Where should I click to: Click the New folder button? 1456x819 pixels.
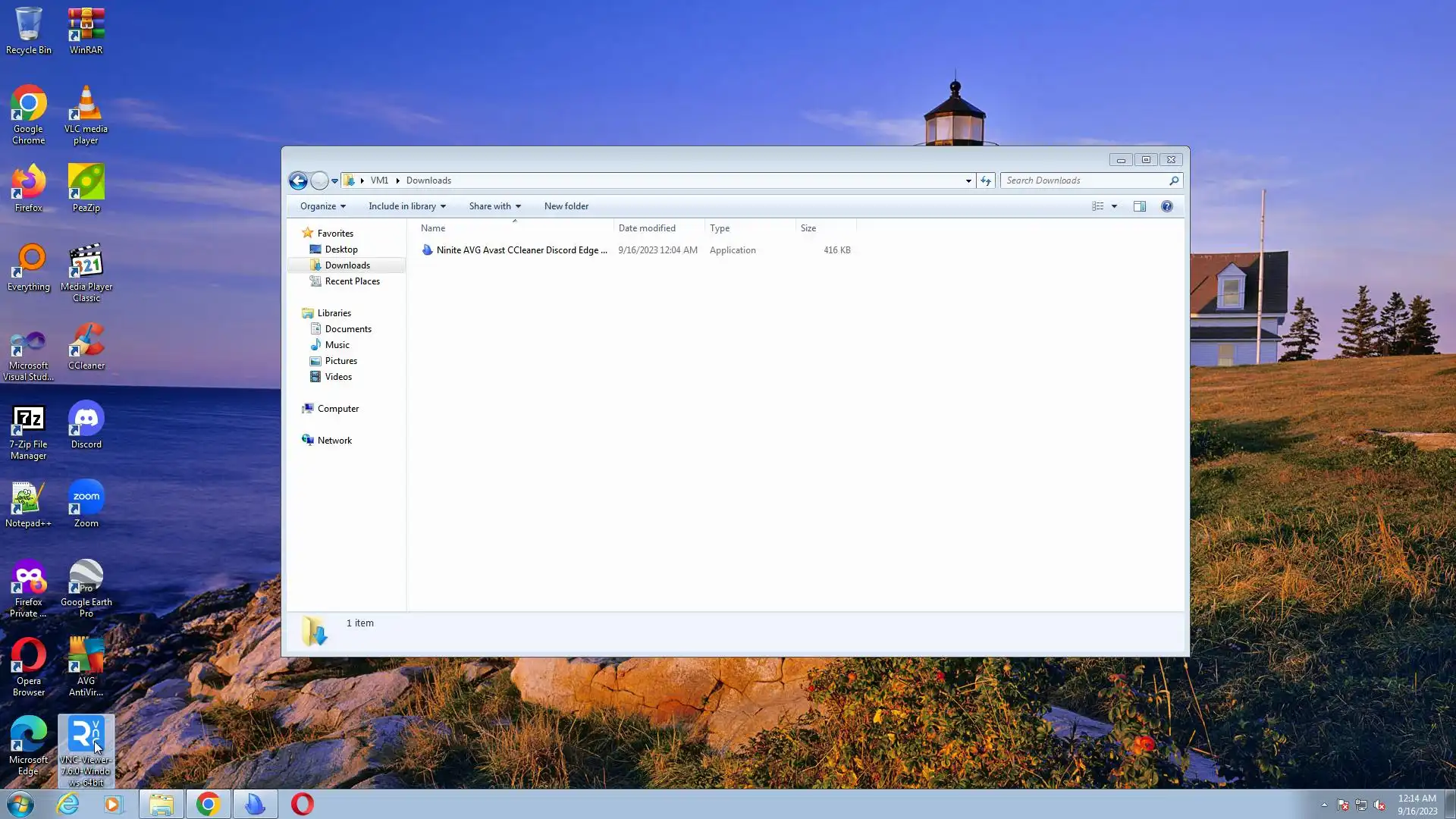point(566,206)
